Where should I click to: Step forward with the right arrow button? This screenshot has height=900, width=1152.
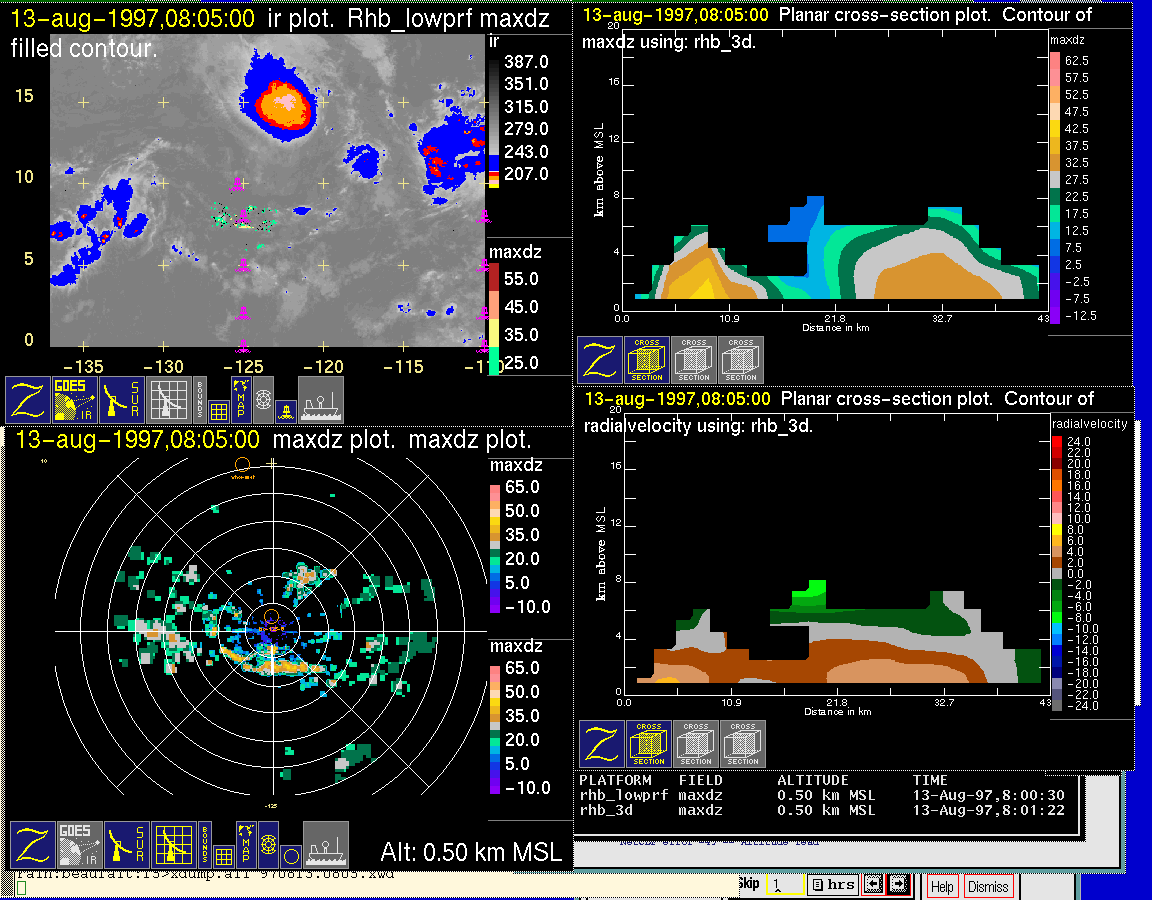pos(897,884)
